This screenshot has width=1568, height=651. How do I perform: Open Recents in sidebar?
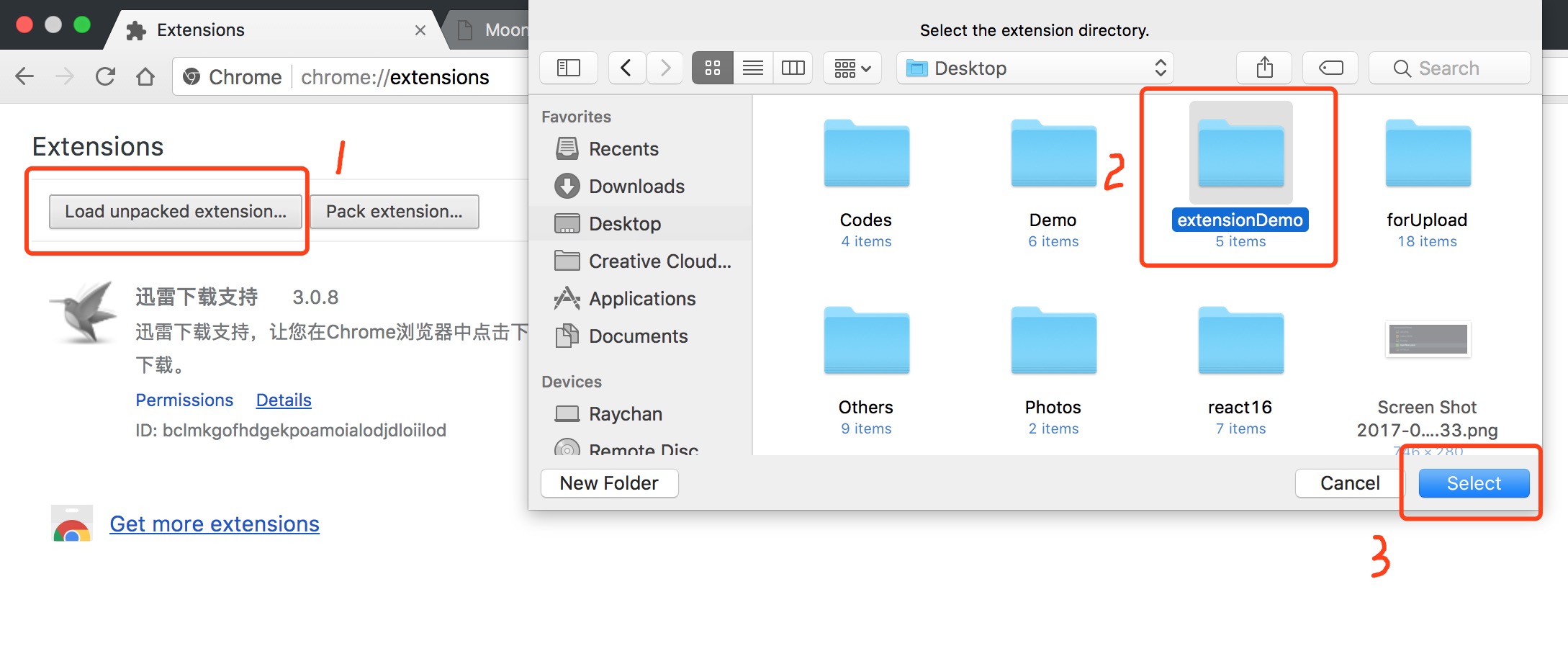[641, 148]
